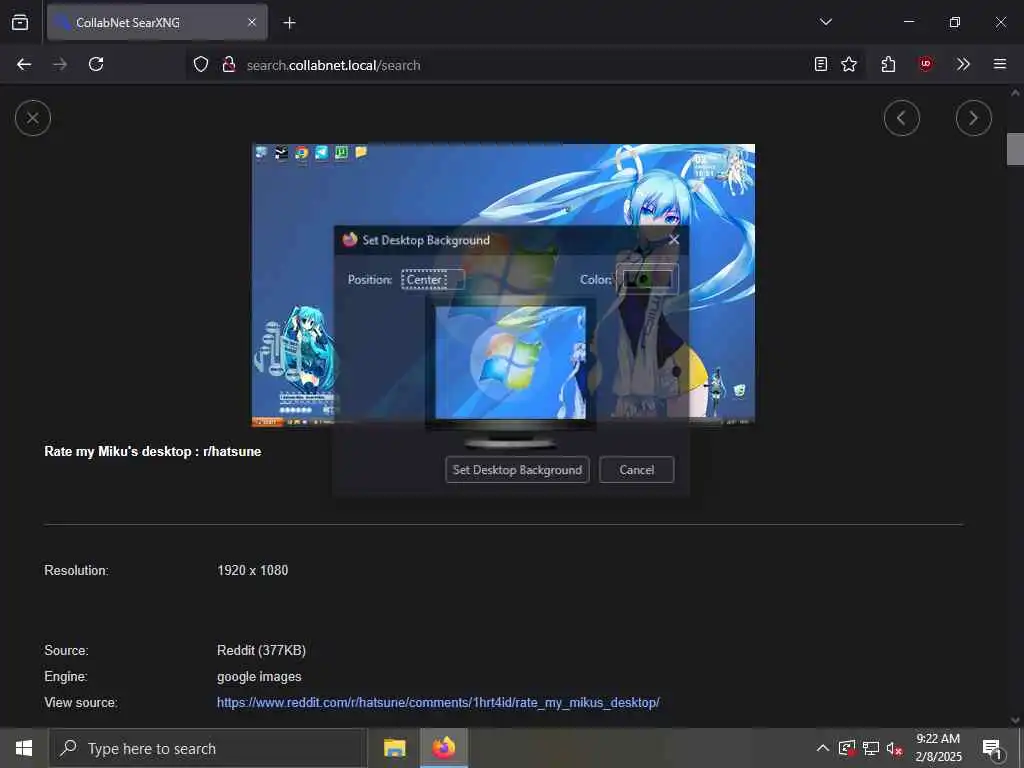Open the Firefox application menu
The height and width of the screenshot is (768, 1024).
tap(1000, 65)
